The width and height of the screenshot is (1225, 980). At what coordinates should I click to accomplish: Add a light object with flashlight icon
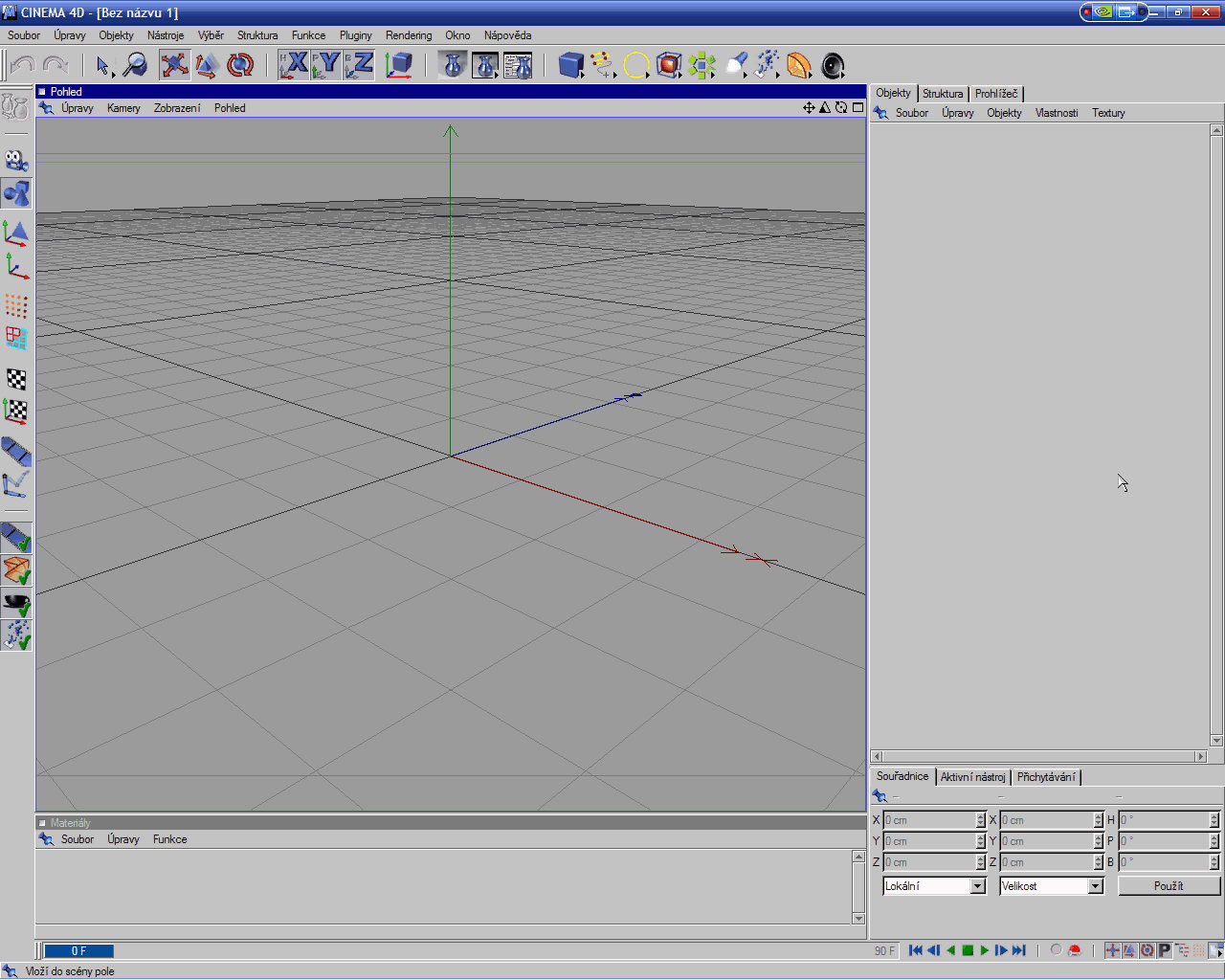[x=735, y=65]
